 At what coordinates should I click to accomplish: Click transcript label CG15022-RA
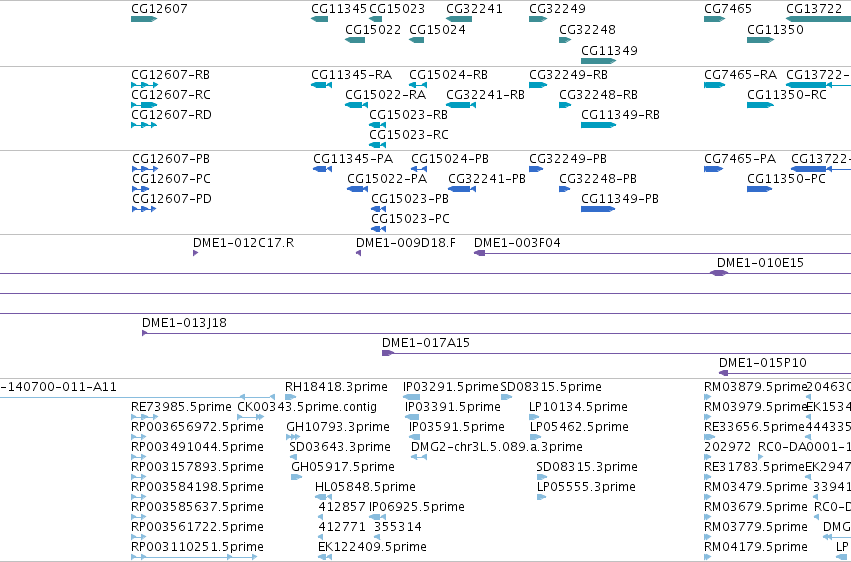pyautogui.click(x=385, y=94)
